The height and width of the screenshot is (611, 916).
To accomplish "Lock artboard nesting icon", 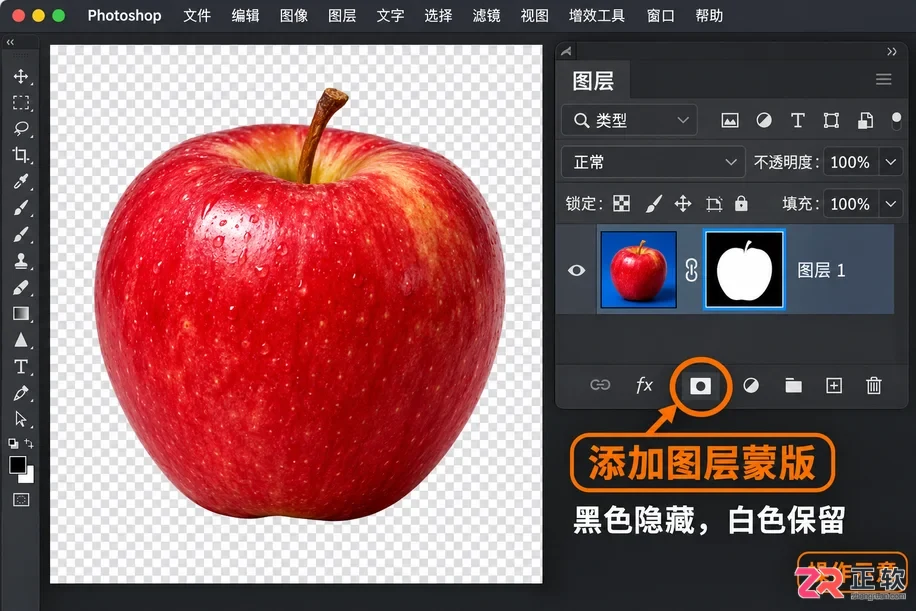I will (713, 203).
